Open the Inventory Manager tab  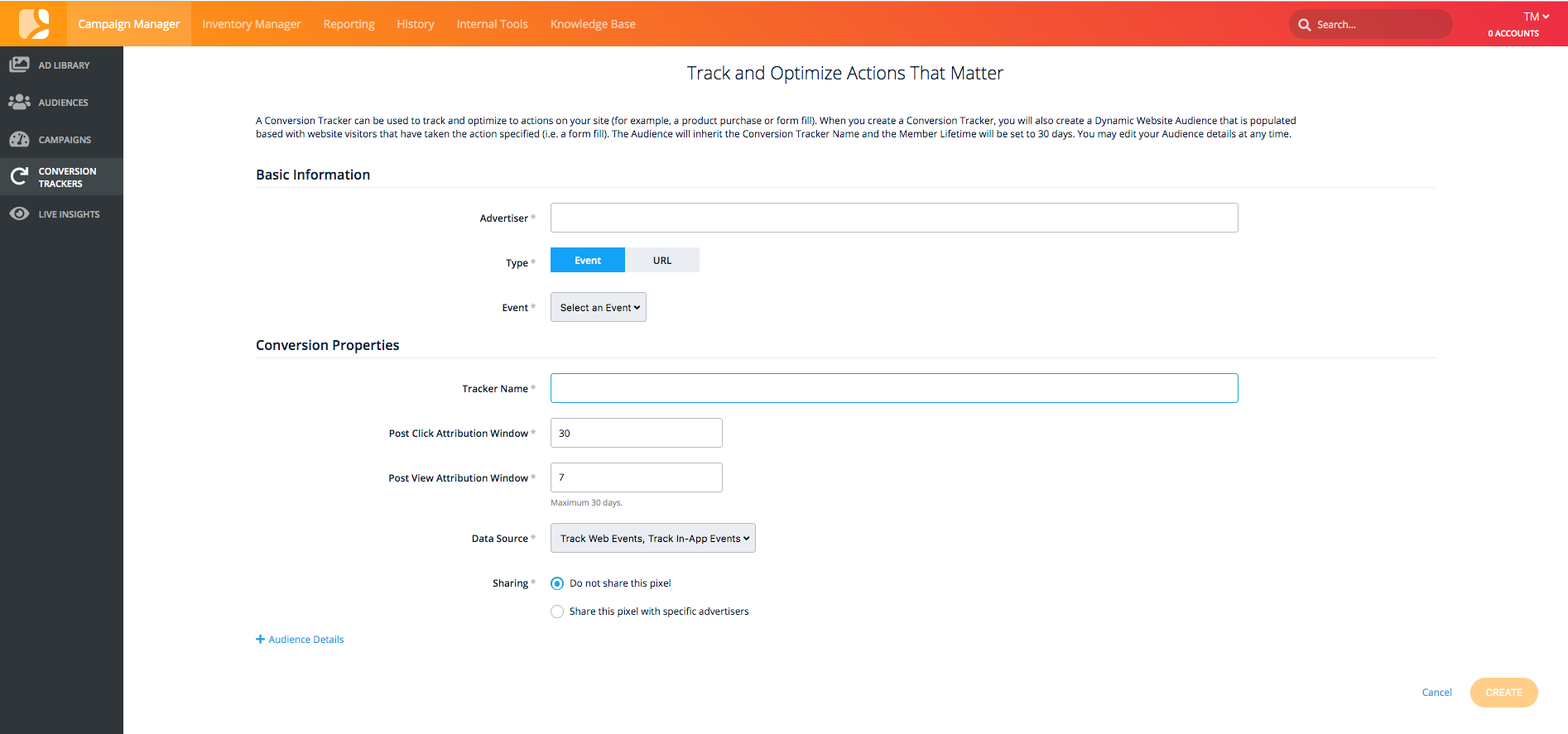pos(252,24)
